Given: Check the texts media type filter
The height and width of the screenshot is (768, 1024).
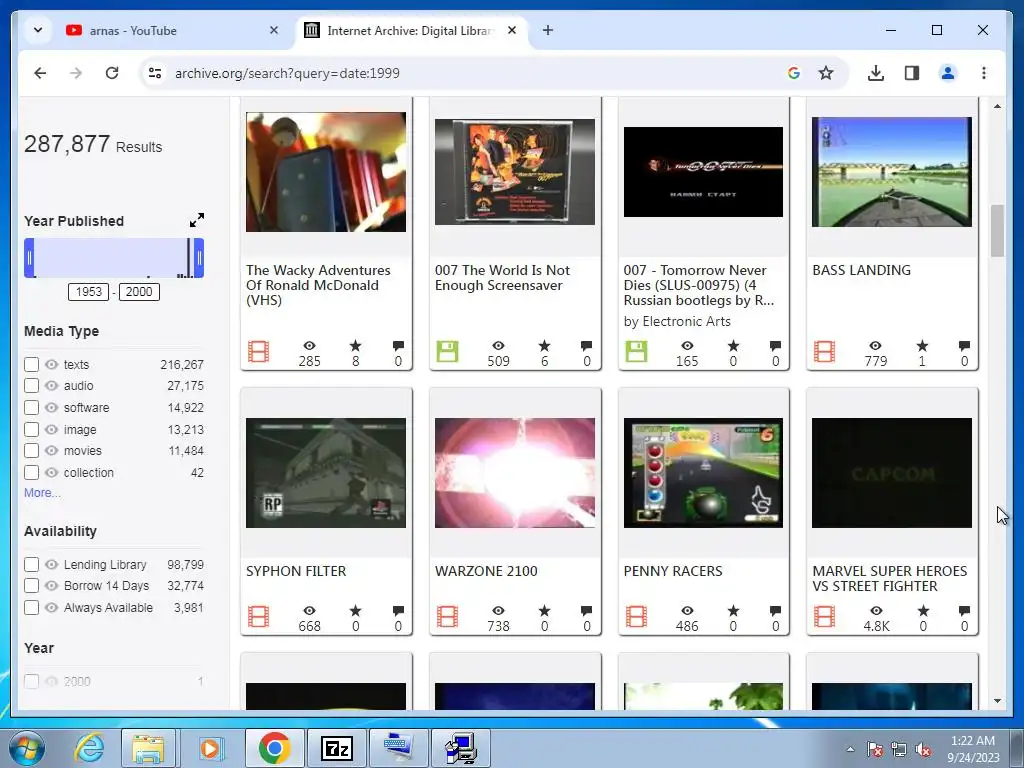Looking at the screenshot, I should click(x=31, y=364).
